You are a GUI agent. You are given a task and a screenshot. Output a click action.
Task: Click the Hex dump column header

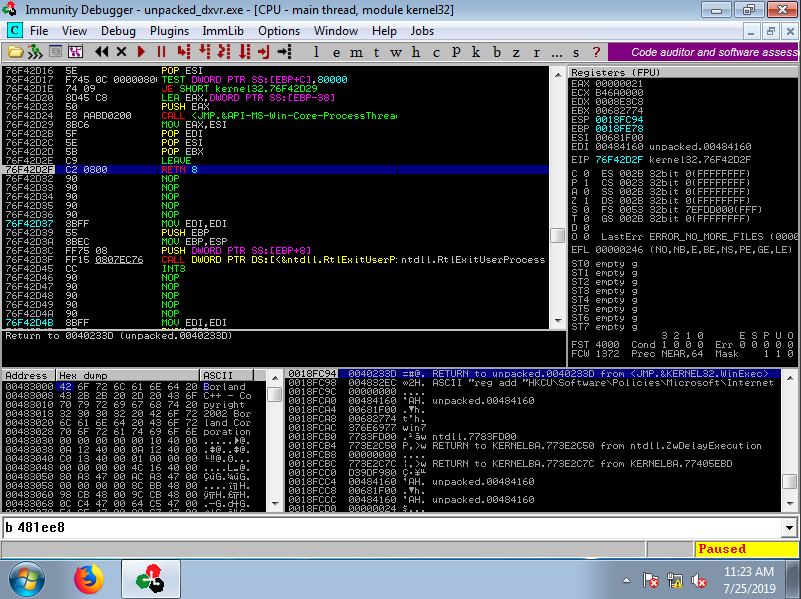127,375
